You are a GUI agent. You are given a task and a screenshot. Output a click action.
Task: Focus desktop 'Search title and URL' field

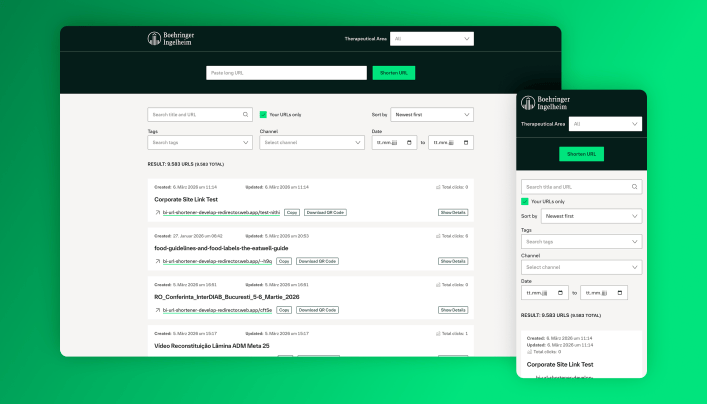(200, 115)
